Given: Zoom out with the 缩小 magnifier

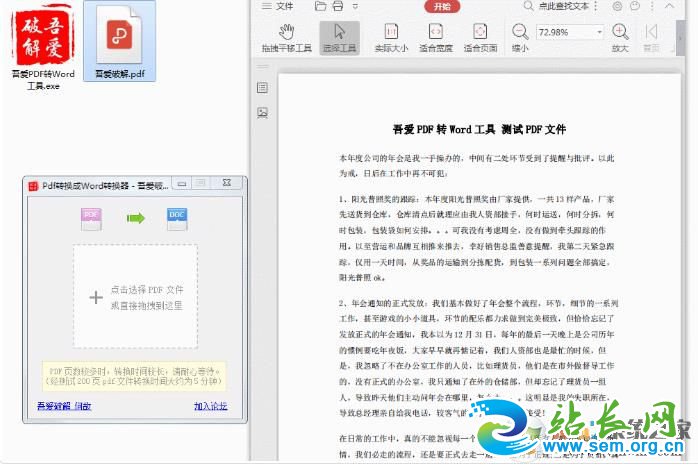Looking at the screenshot, I should (520, 36).
